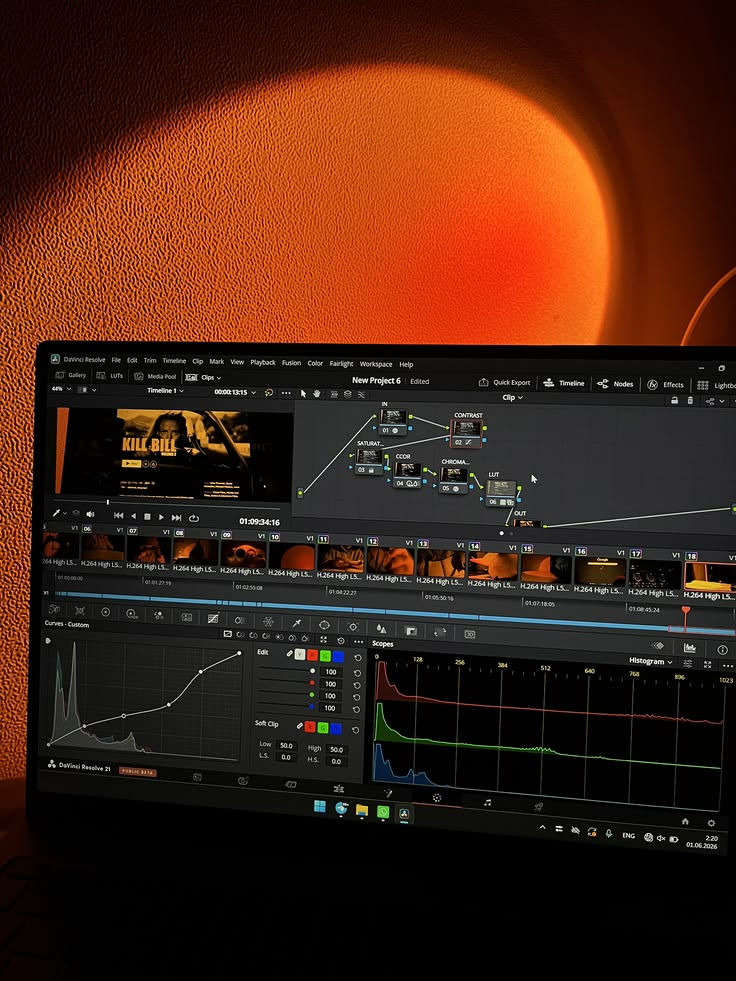Toggle loop playback
The height and width of the screenshot is (981, 736).
(194, 518)
